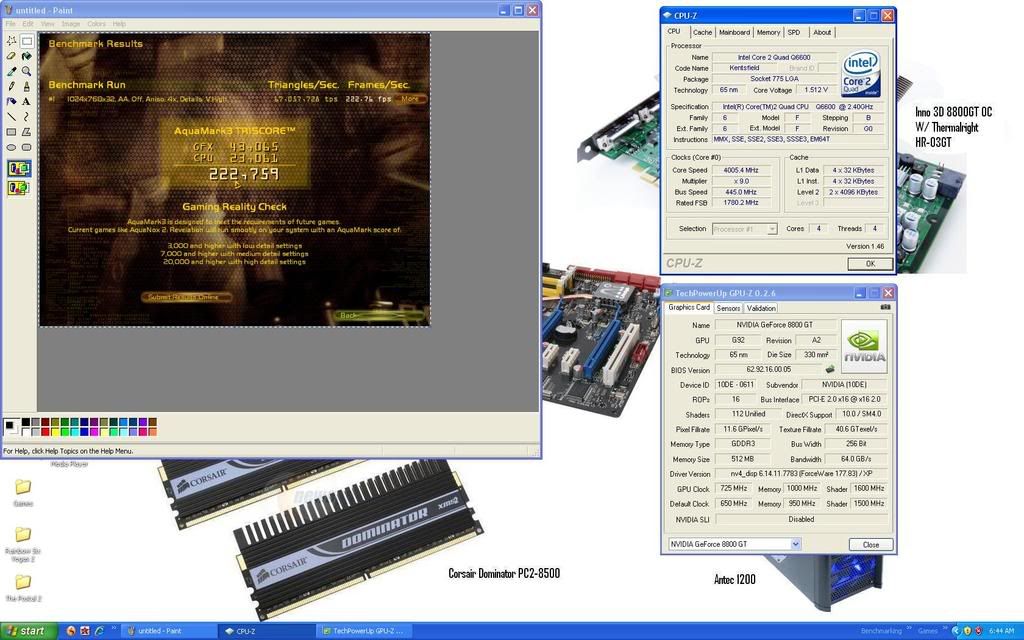Select the Pick Color eyedropper tool

pyautogui.click(x=11, y=71)
